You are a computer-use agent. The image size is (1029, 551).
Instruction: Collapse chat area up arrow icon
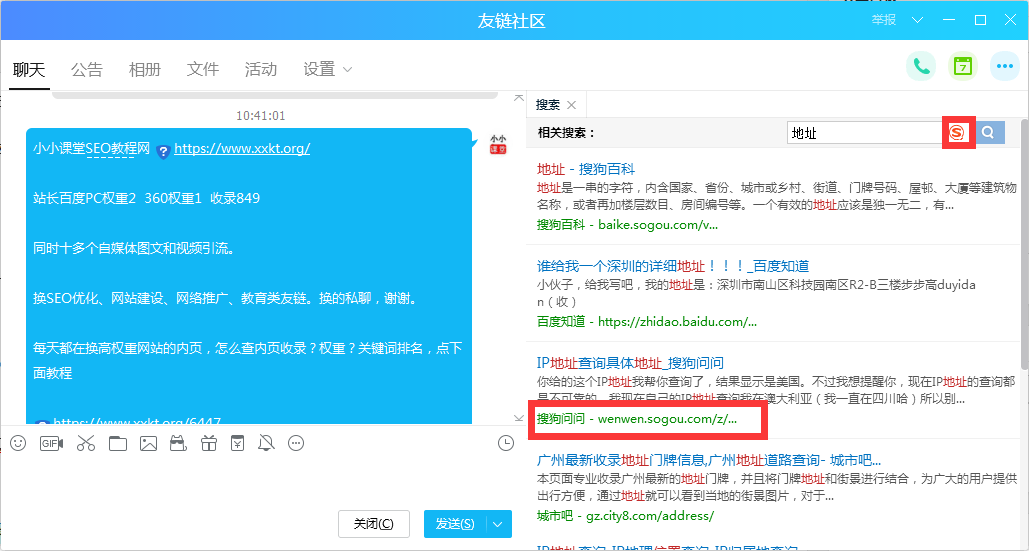[519, 98]
